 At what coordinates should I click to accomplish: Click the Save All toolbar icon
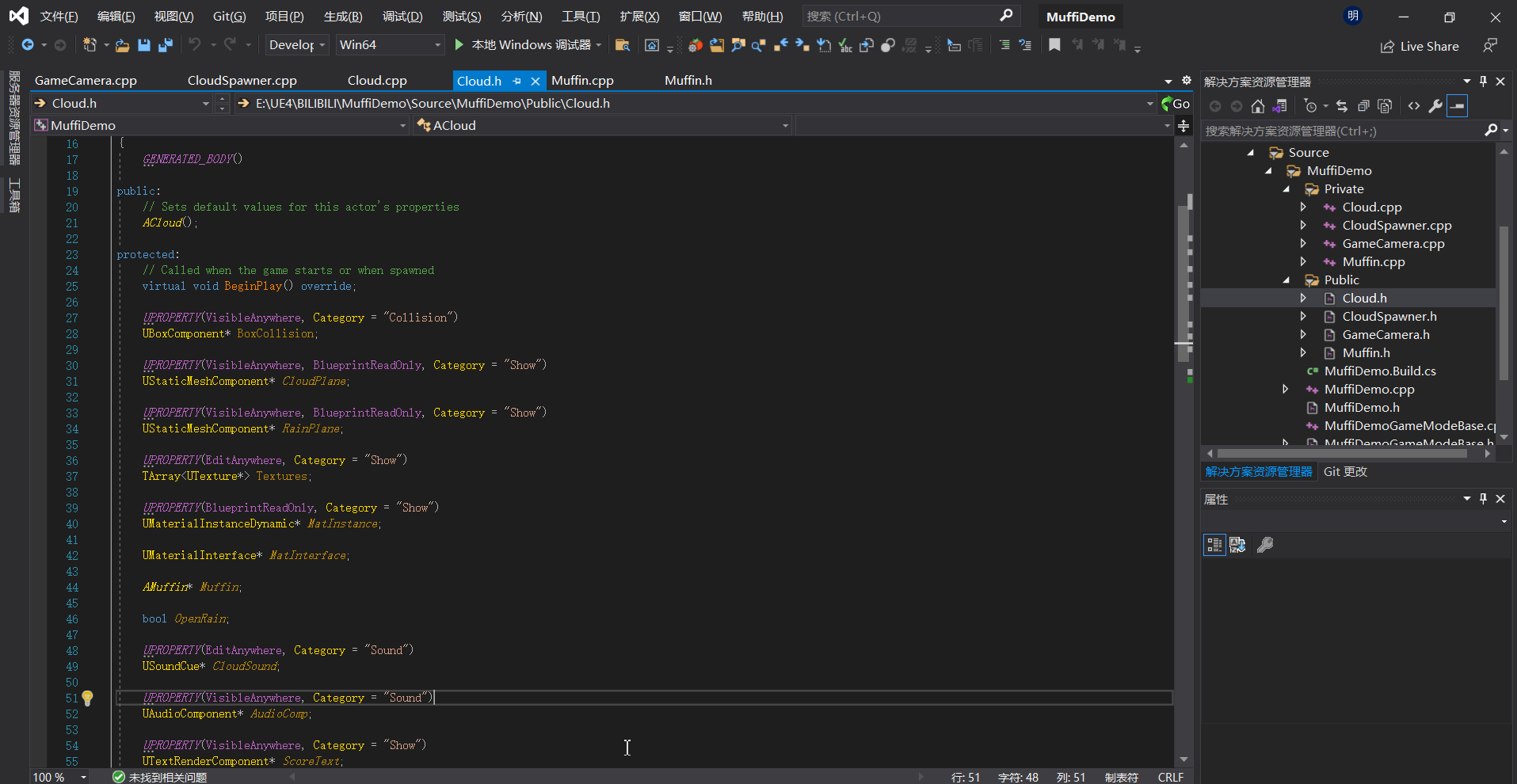[165, 45]
